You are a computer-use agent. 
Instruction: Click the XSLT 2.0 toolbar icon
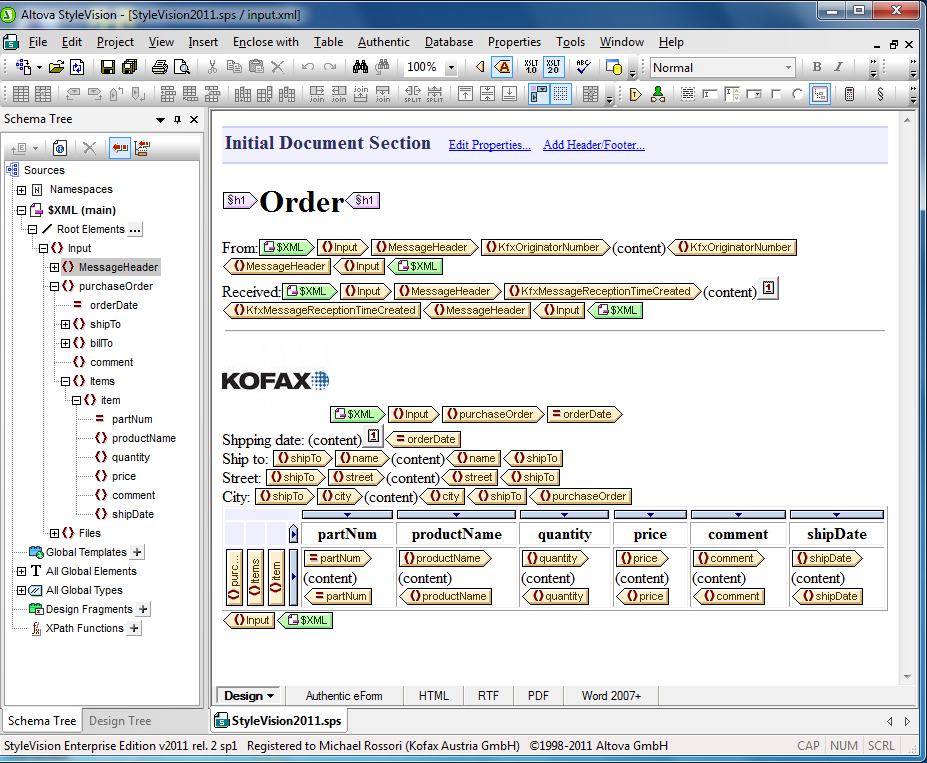pyautogui.click(x=553, y=67)
